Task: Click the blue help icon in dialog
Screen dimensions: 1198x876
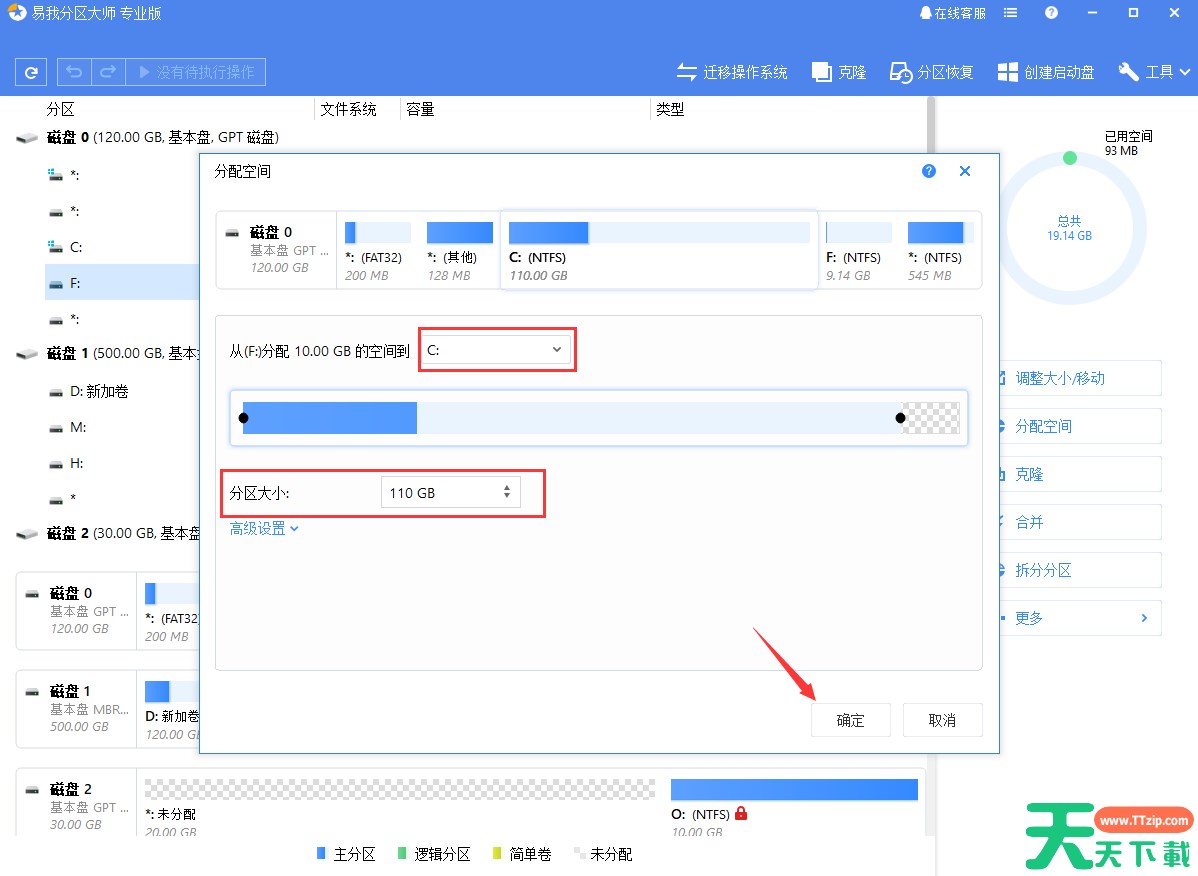Action: (929, 171)
